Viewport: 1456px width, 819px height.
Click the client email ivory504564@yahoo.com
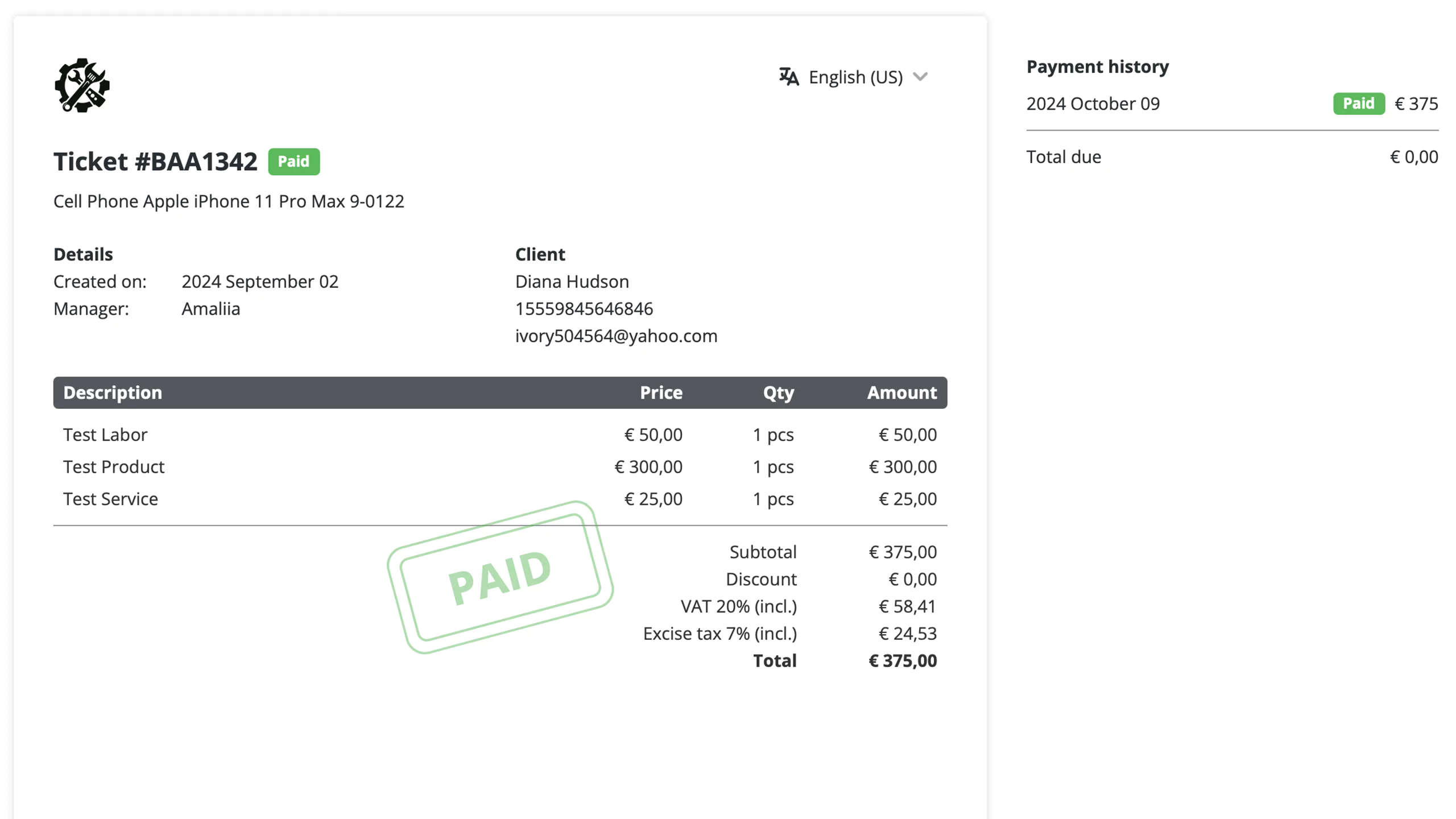pyautogui.click(x=616, y=336)
